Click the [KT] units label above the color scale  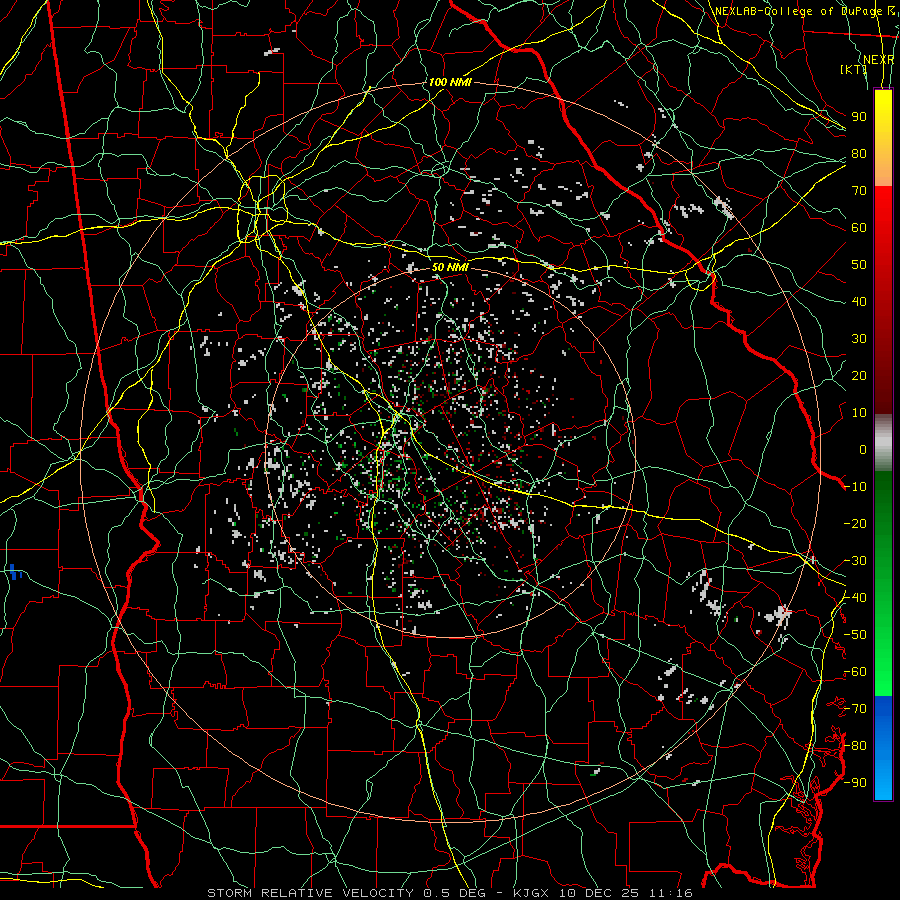point(853,69)
